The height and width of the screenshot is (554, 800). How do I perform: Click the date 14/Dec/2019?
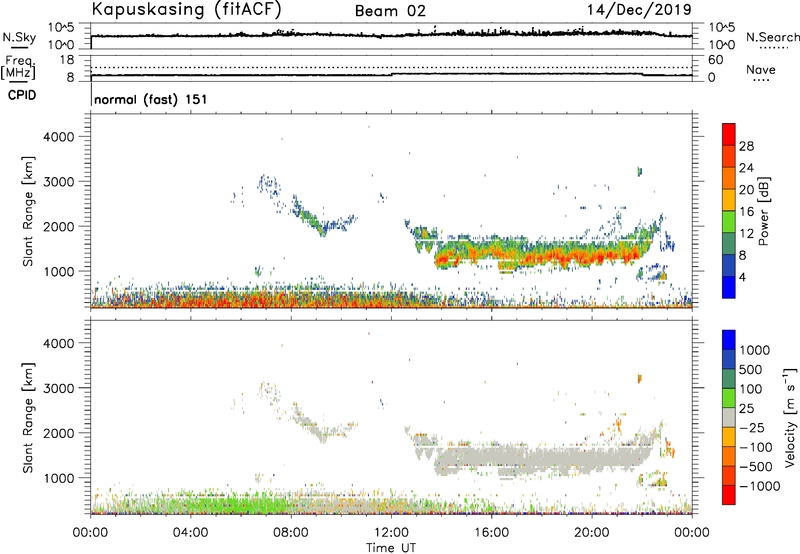[x=639, y=10]
